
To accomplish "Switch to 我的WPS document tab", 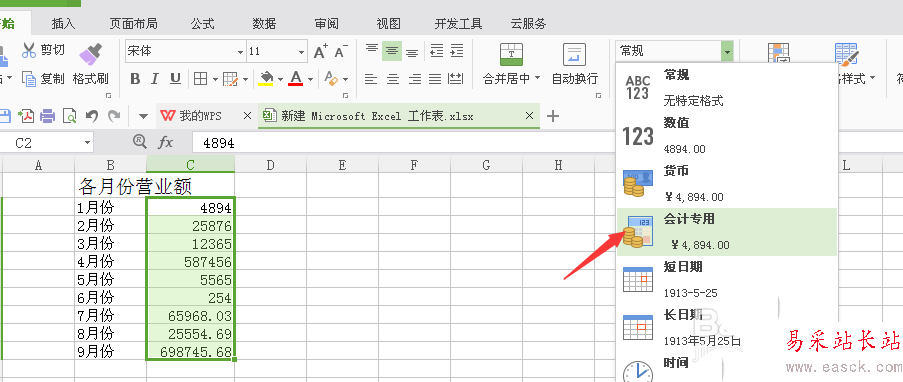I will [x=199, y=116].
